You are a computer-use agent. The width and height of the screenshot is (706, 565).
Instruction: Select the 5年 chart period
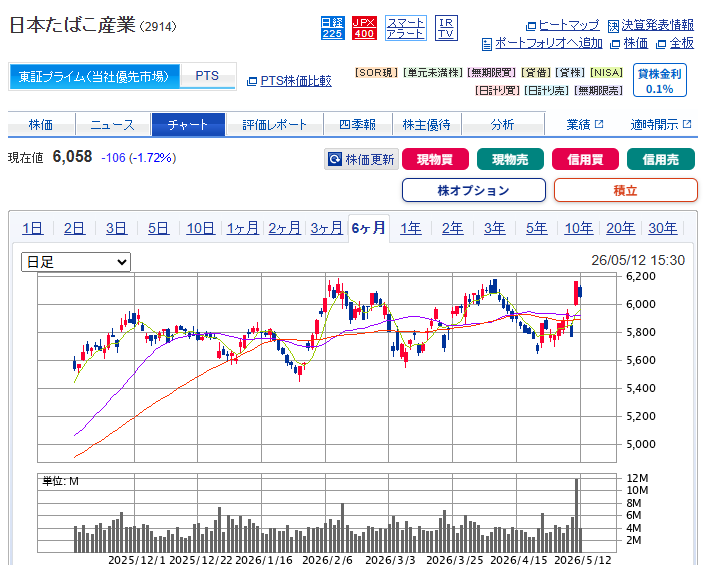pos(537,228)
